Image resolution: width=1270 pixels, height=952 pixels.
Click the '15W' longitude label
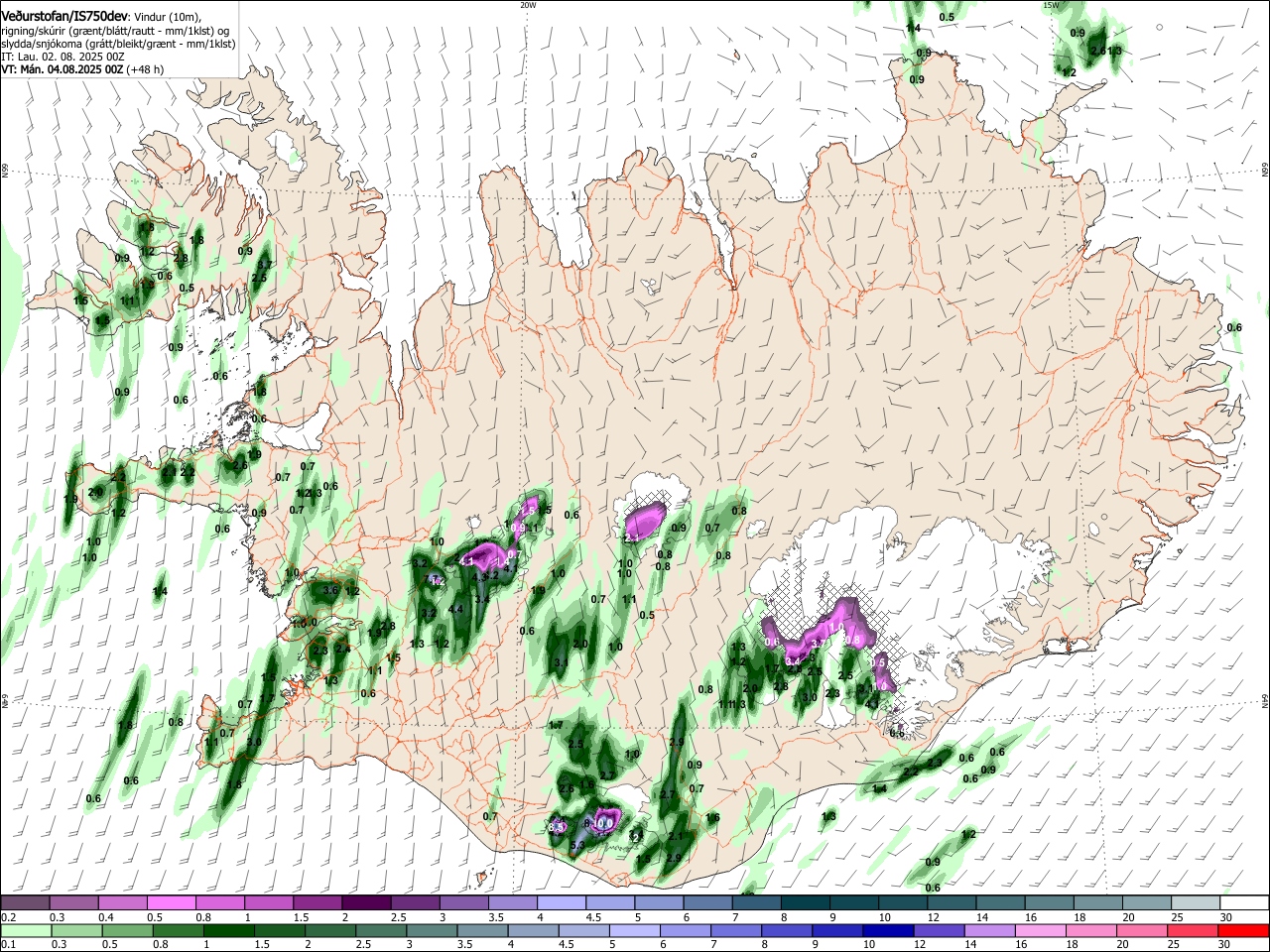tap(1051, 5)
